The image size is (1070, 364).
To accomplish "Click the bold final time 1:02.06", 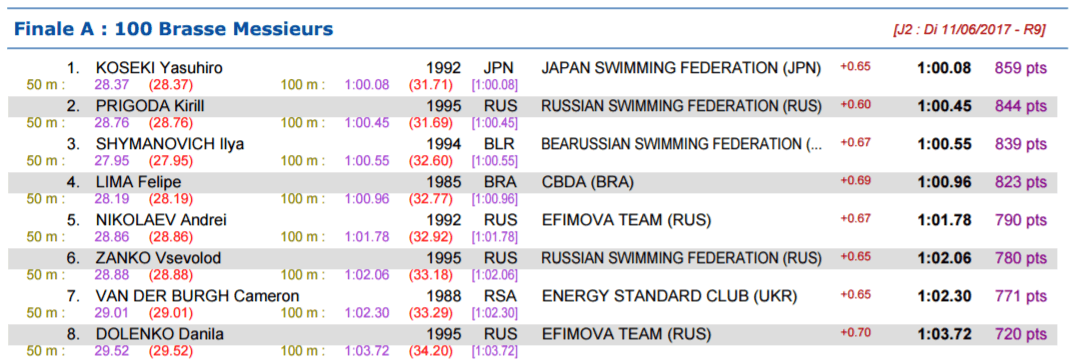I will [944, 259].
